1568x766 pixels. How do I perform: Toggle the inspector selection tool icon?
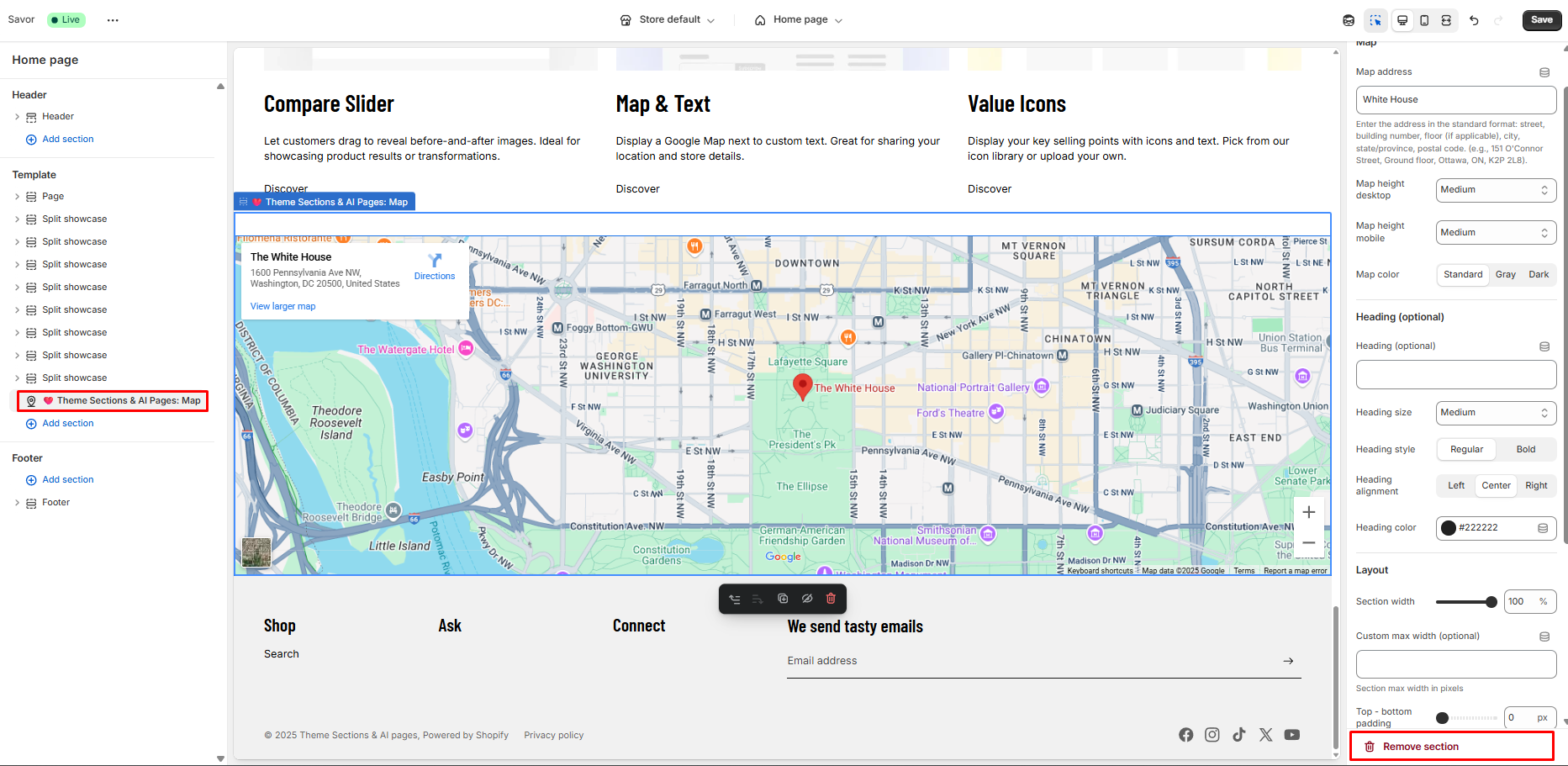1375,20
